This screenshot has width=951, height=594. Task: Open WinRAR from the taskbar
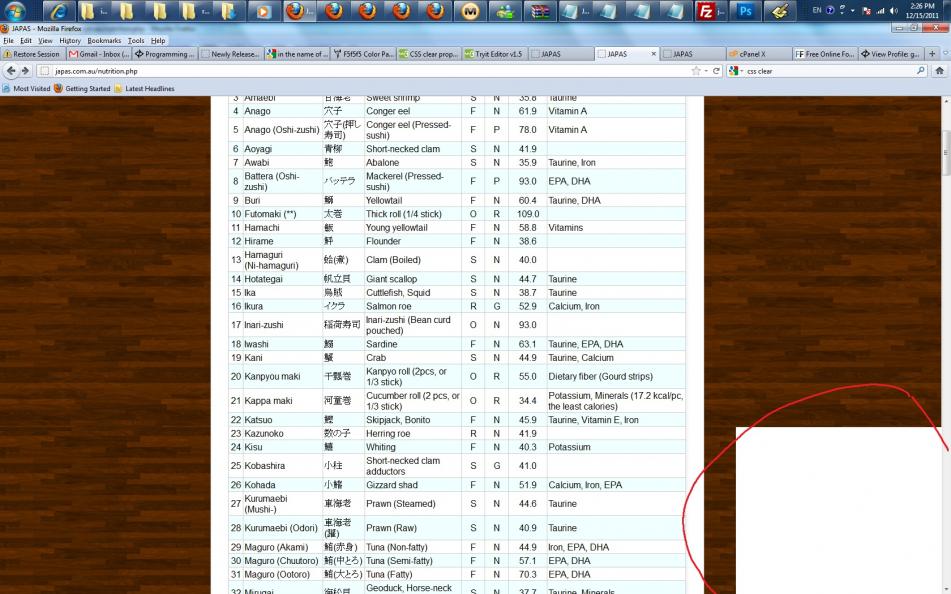click(539, 11)
